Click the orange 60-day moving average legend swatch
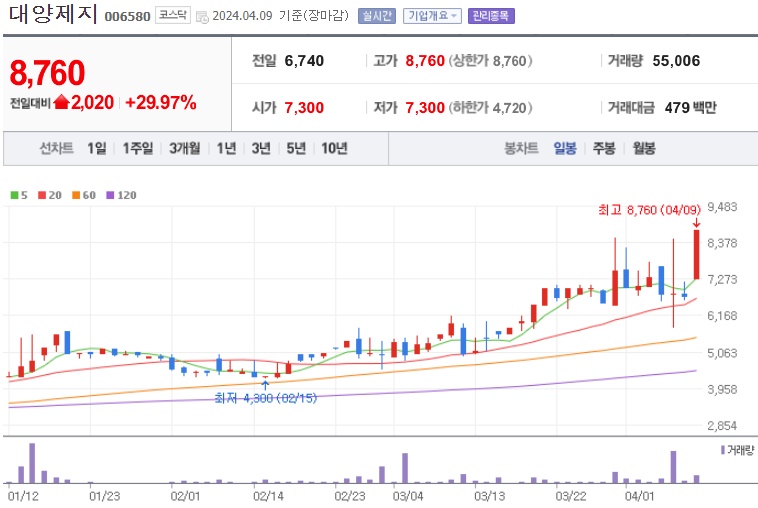The image size is (758, 508). click(76, 195)
